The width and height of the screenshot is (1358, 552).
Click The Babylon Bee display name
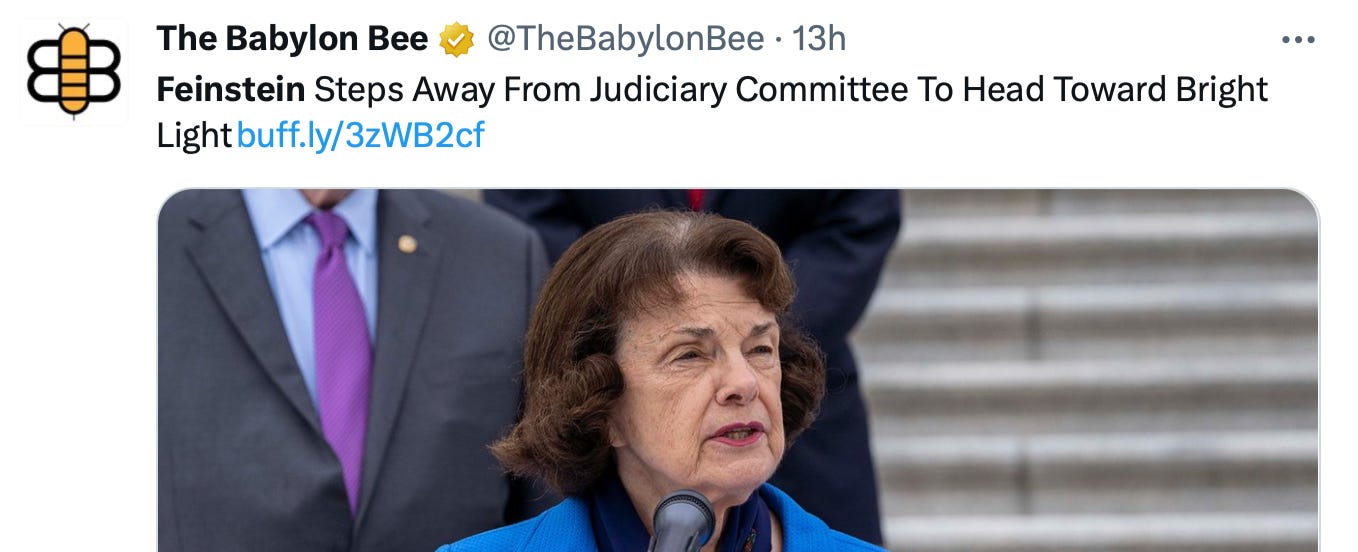point(292,40)
